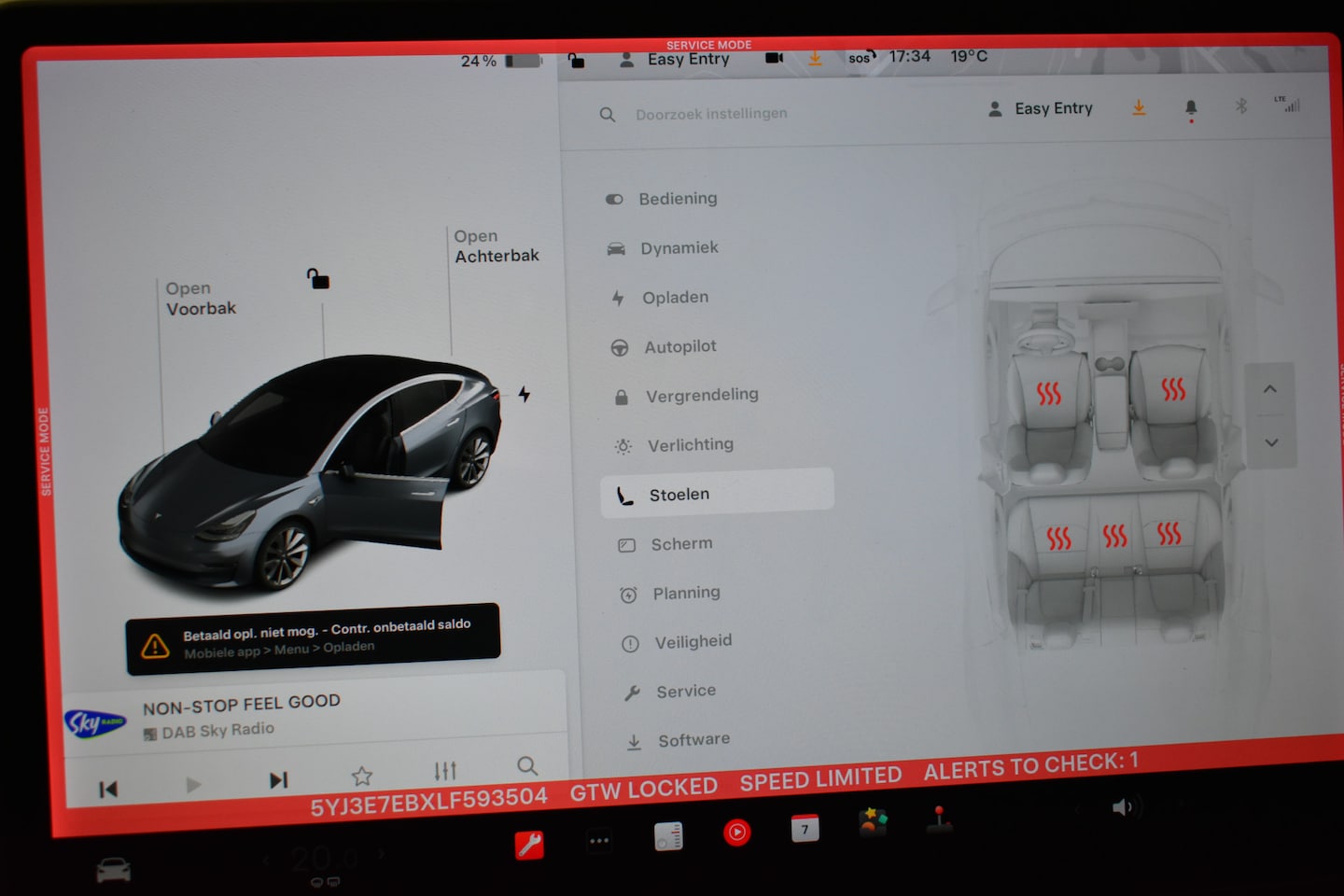
Task: Open the Betaald opl. niet mog. warning
Action: (314, 638)
